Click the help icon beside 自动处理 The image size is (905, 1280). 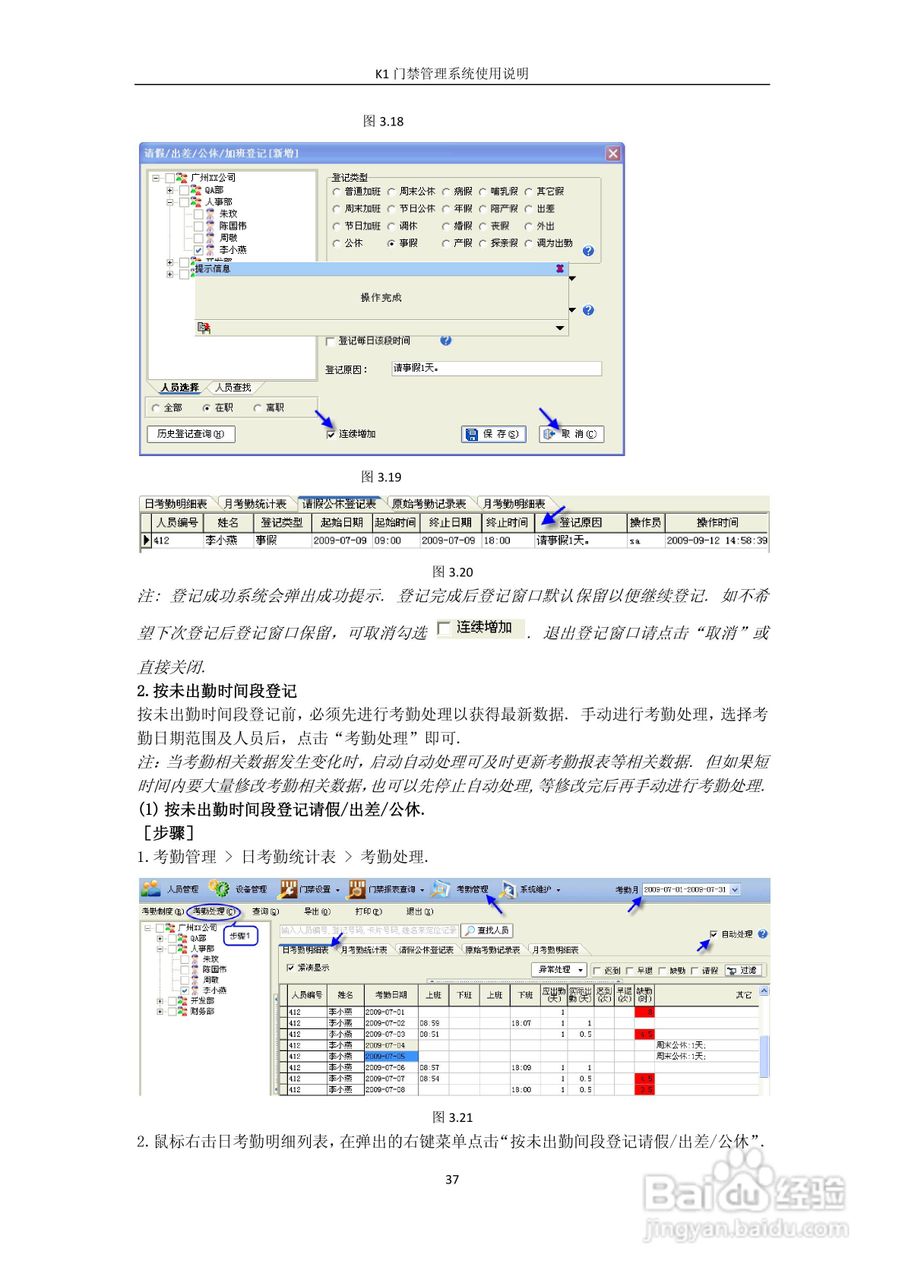[763, 934]
